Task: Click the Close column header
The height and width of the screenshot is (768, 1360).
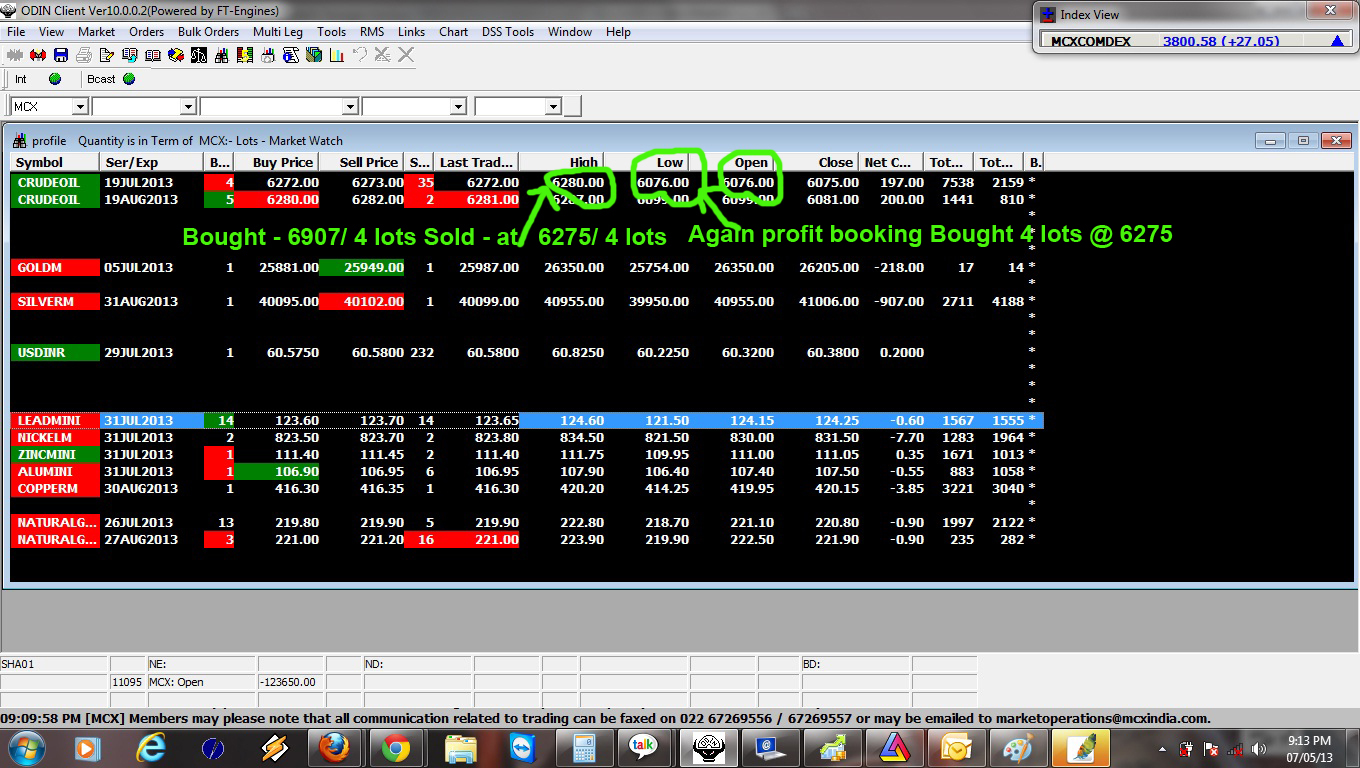Action: (818, 162)
